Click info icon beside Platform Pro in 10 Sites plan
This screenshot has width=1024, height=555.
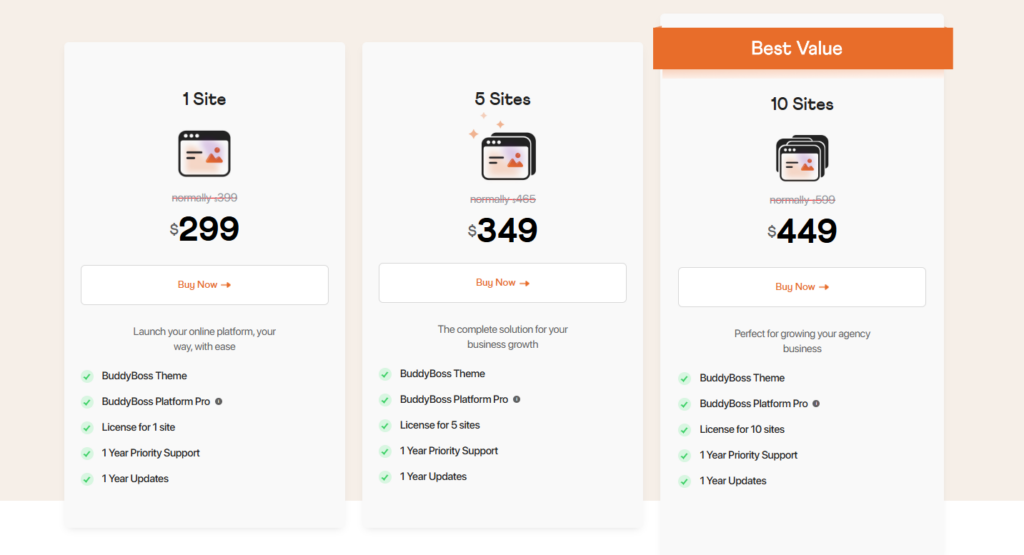tap(816, 404)
